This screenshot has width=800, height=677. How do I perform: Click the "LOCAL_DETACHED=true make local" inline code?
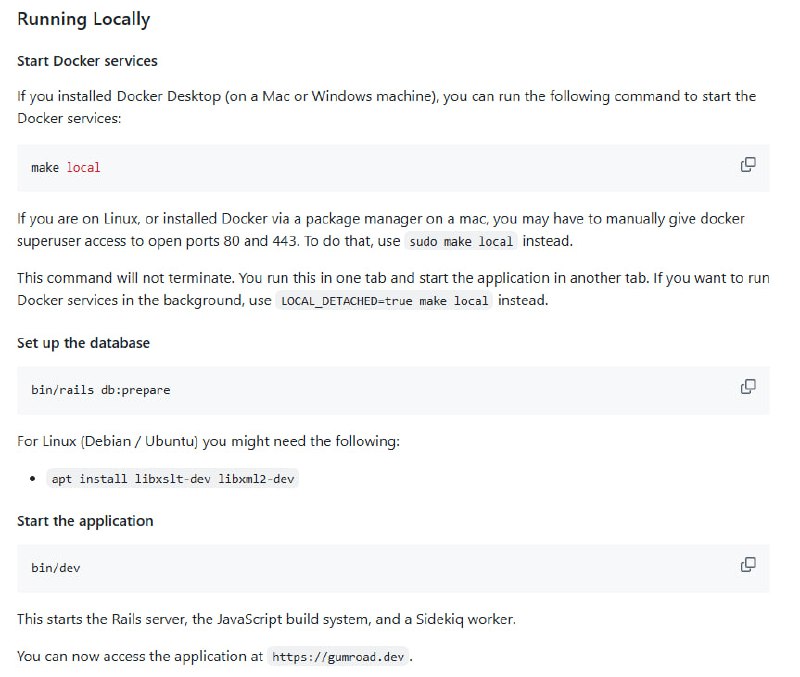384,300
